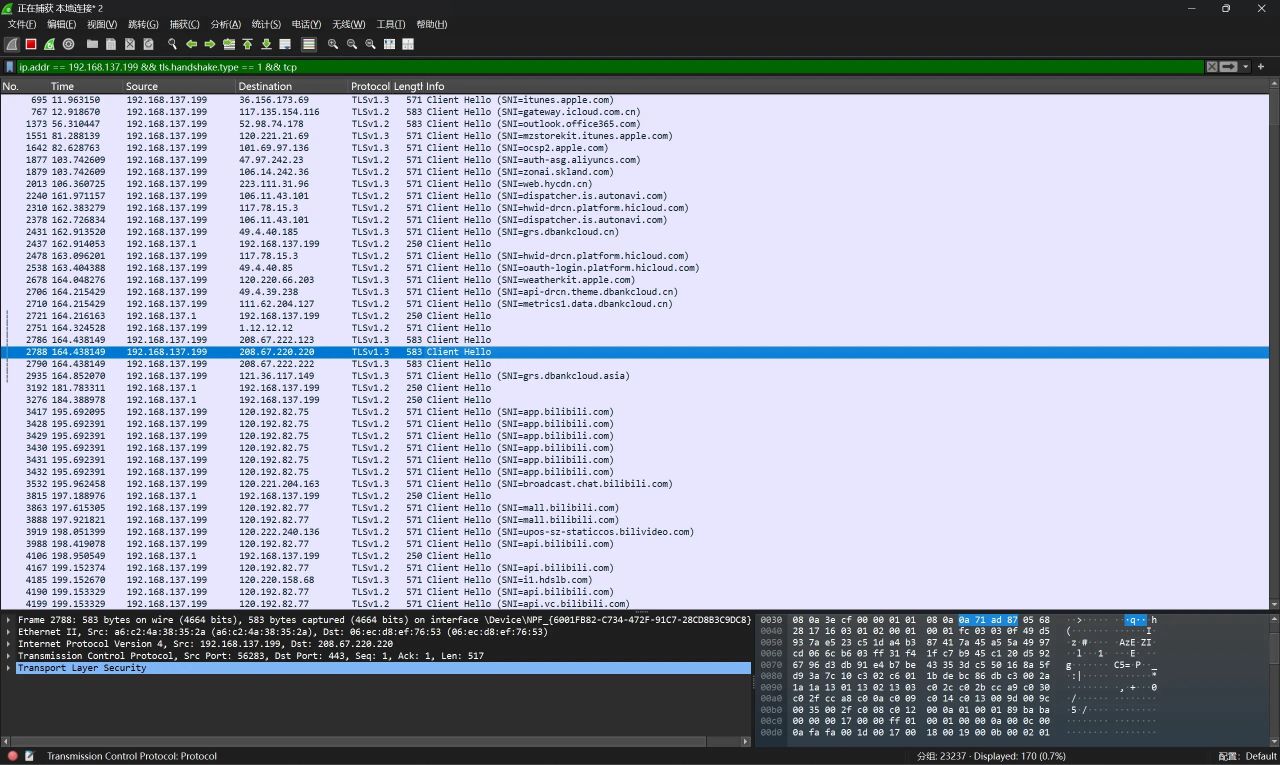Close the capture file
1280x765 pixels.
tap(130, 44)
